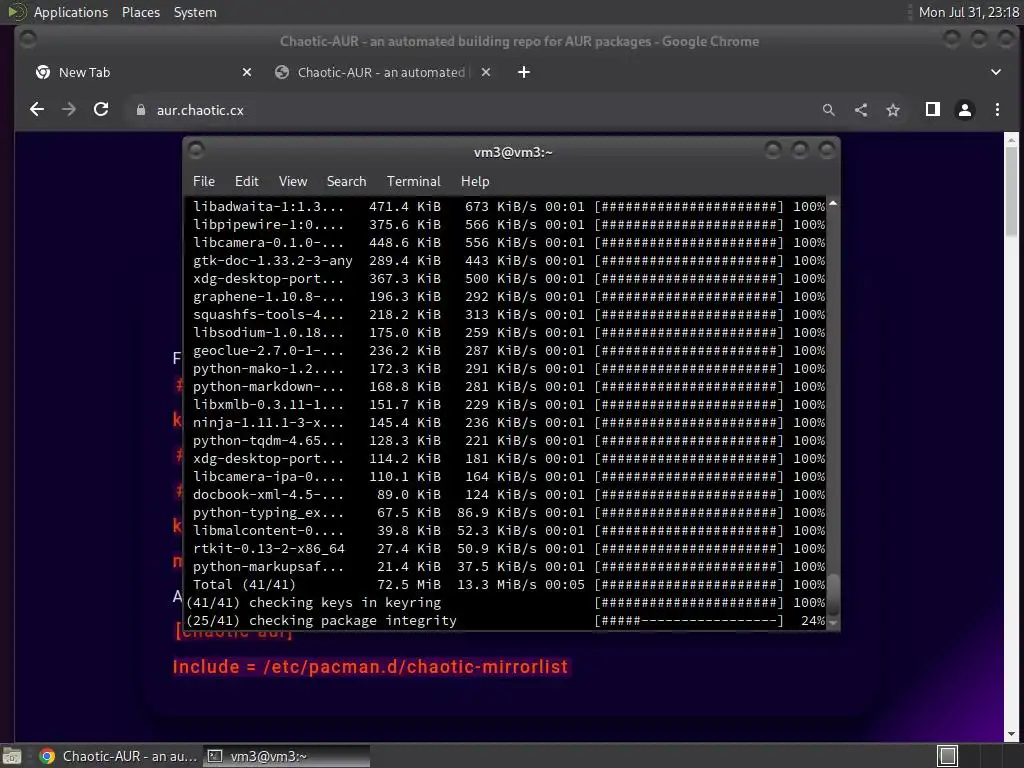Open Chrome's page search magnifier icon

[x=828, y=110]
